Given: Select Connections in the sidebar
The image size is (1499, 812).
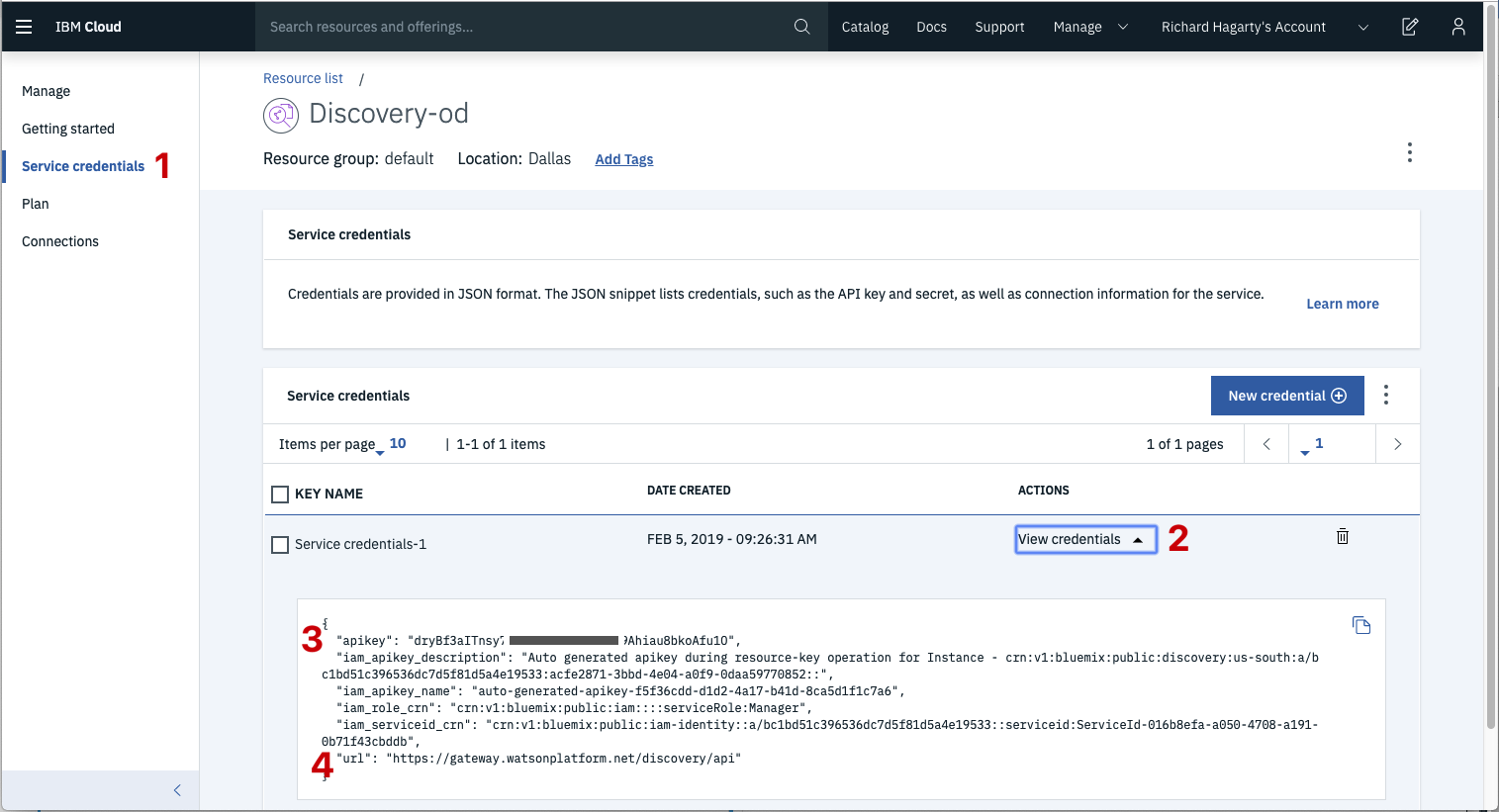Looking at the screenshot, I should [60, 241].
